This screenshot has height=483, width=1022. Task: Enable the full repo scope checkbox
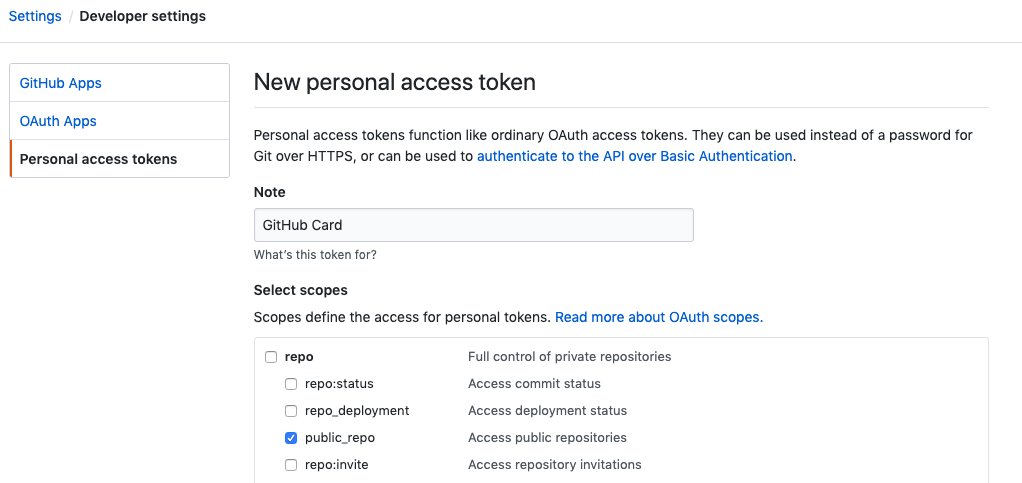(x=271, y=357)
